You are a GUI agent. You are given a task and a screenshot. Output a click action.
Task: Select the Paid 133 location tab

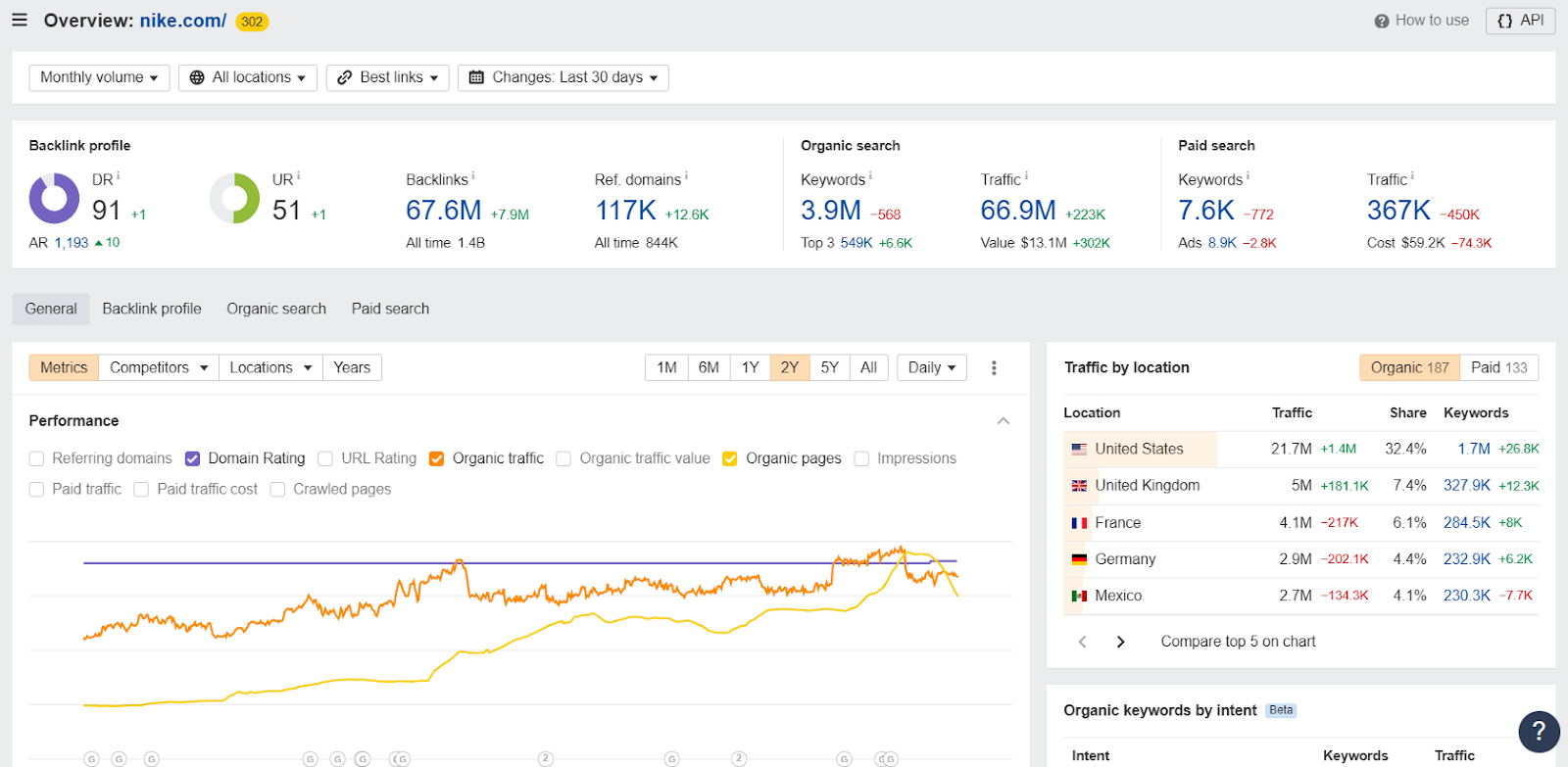1499,367
